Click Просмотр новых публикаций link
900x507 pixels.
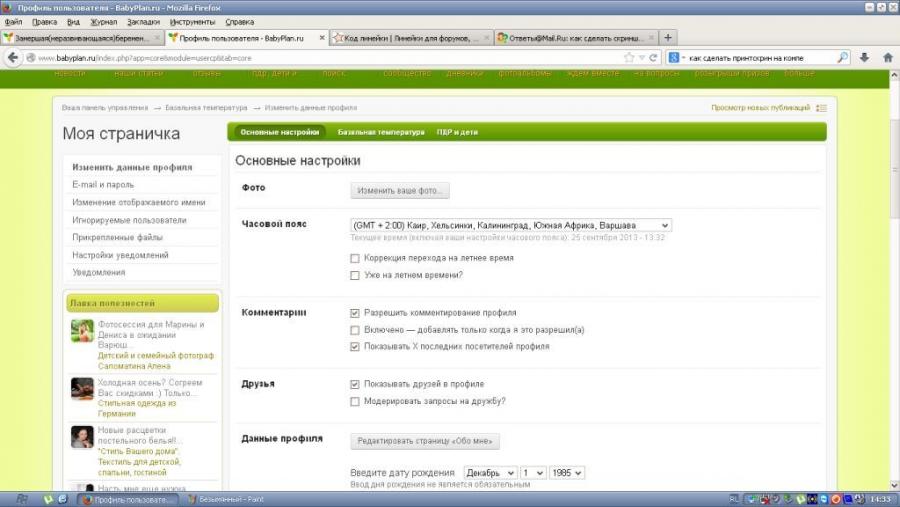(761, 108)
